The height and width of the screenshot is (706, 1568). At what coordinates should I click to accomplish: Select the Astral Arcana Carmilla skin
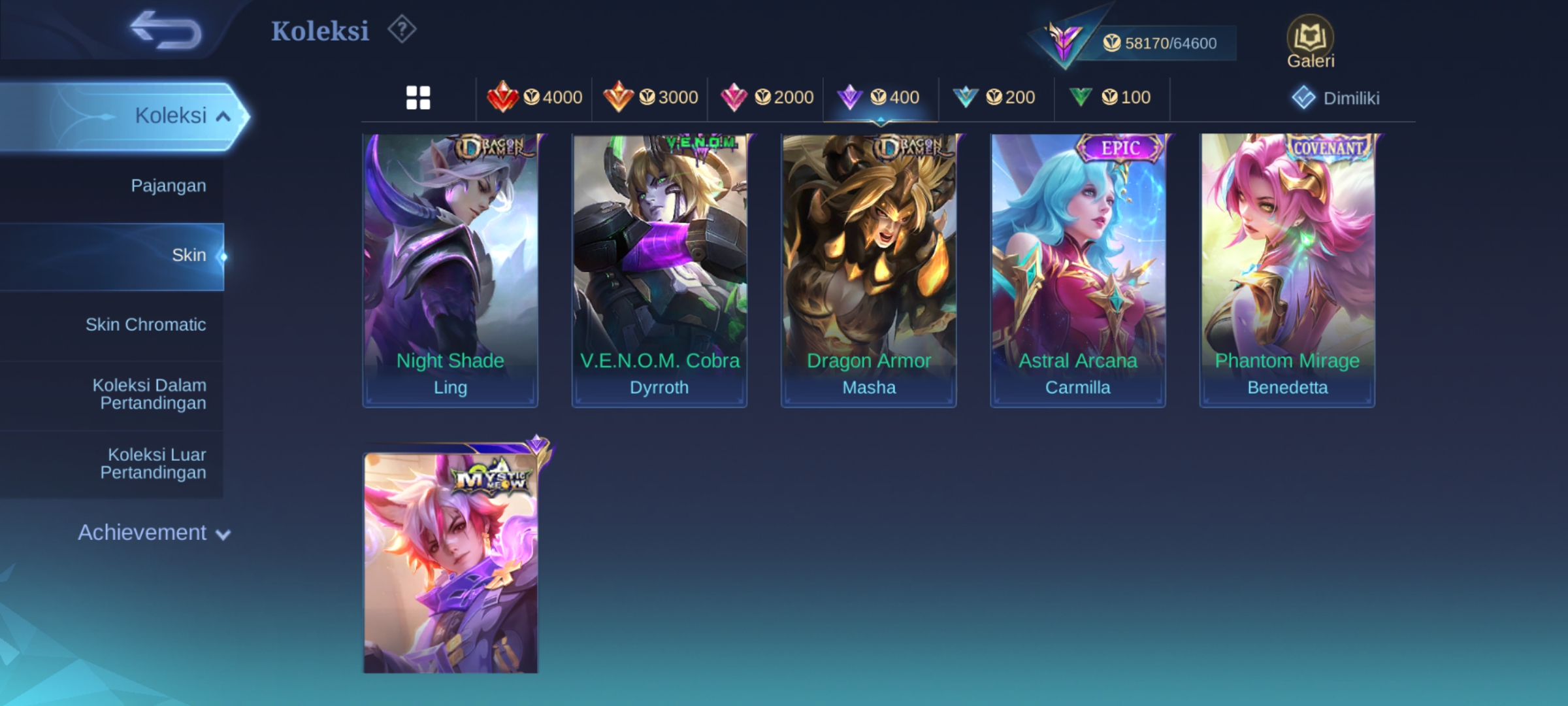coord(1077,270)
